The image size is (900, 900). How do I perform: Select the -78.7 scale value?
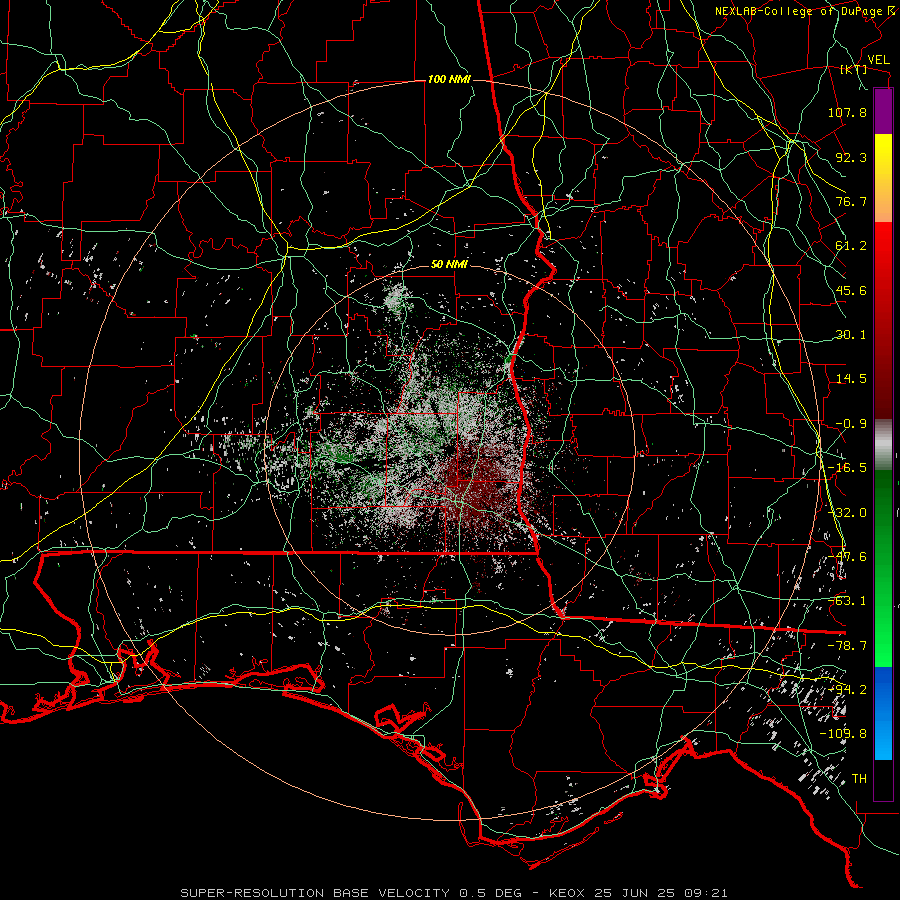pos(847,646)
